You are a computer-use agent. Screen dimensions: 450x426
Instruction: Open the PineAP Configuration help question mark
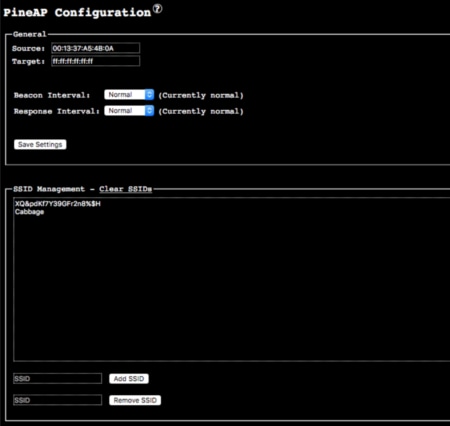pos(158,9)
